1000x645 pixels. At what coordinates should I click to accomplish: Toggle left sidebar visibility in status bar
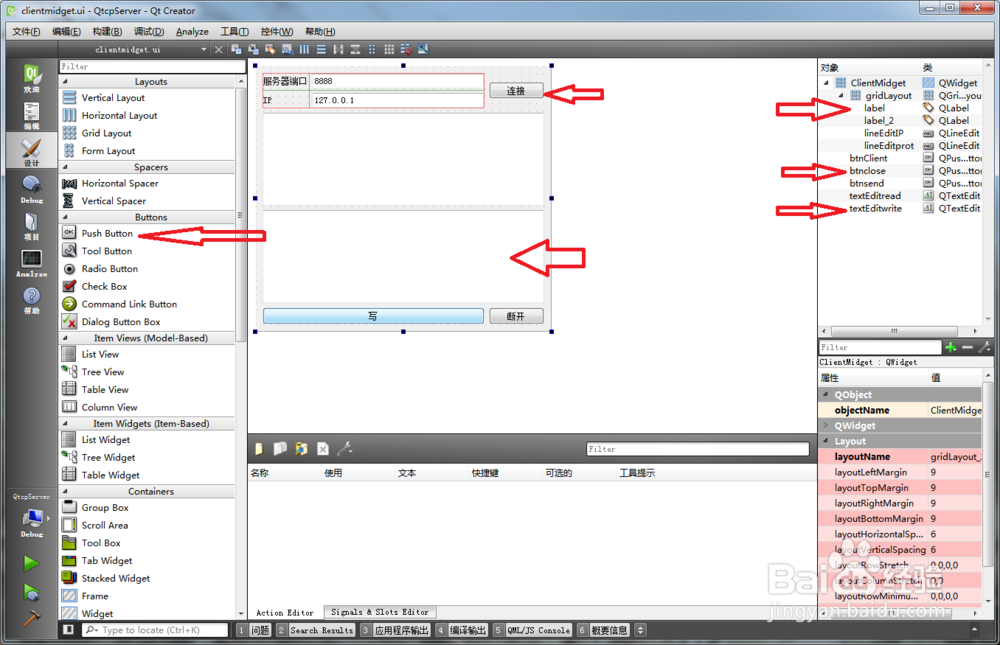(69, 630)
